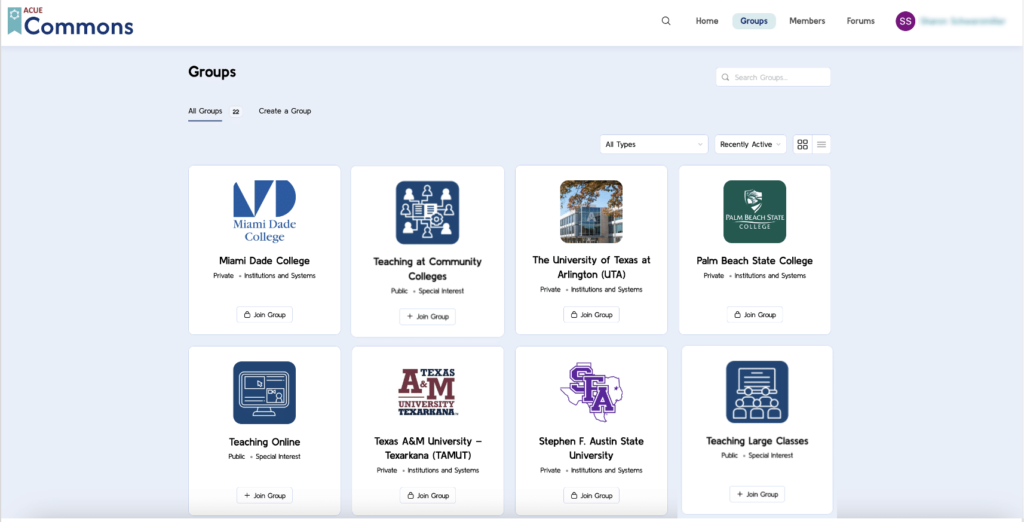Join the Teaching Online group
This screenshot has width=1024, height=522.
(264, 495)
